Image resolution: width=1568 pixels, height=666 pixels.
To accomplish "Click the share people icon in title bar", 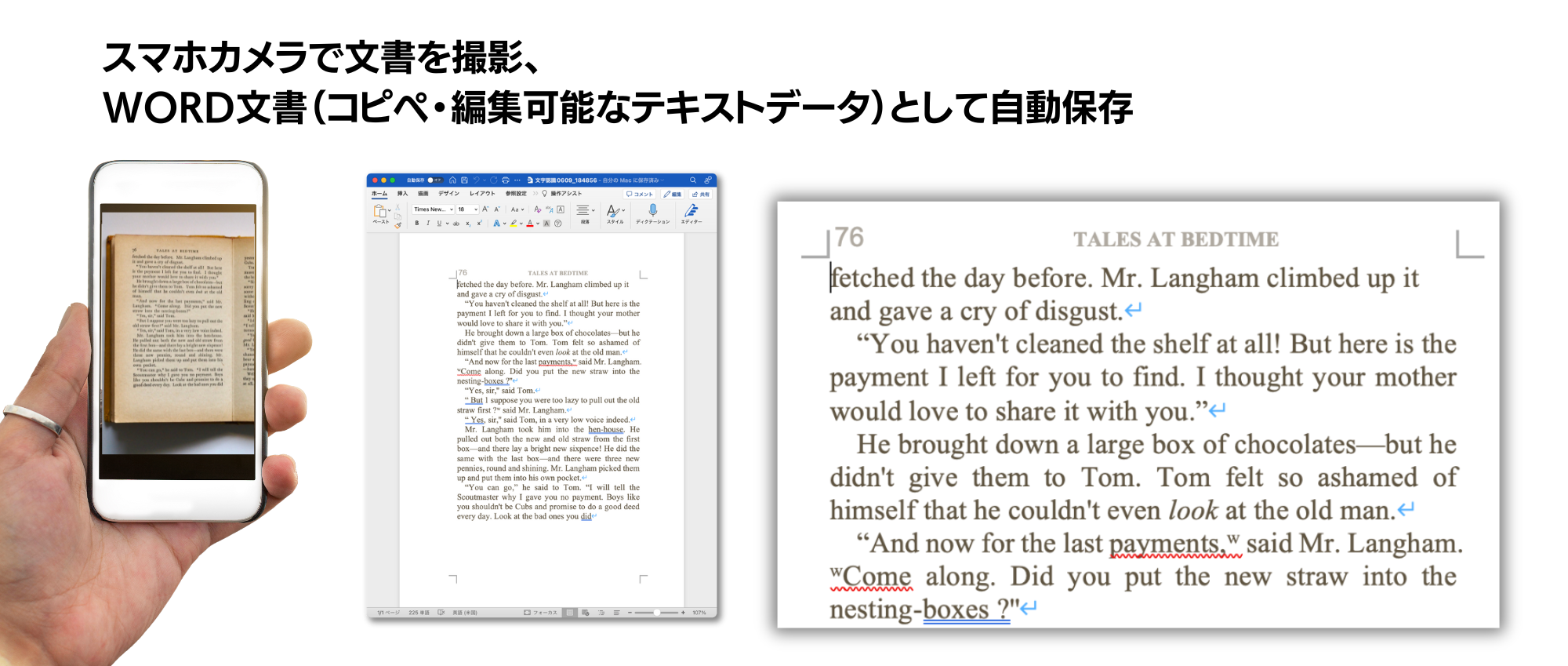I will pyautogui.click(x=708, y=180).
